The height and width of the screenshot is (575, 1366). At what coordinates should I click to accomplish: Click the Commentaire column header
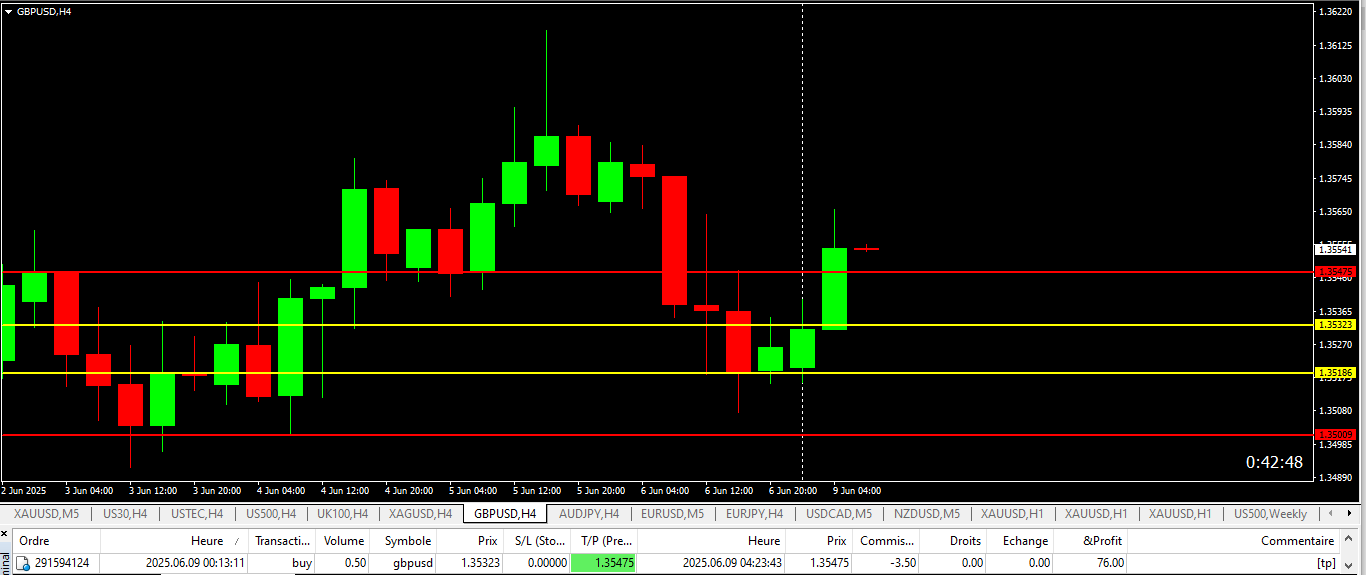(1297, 541)
